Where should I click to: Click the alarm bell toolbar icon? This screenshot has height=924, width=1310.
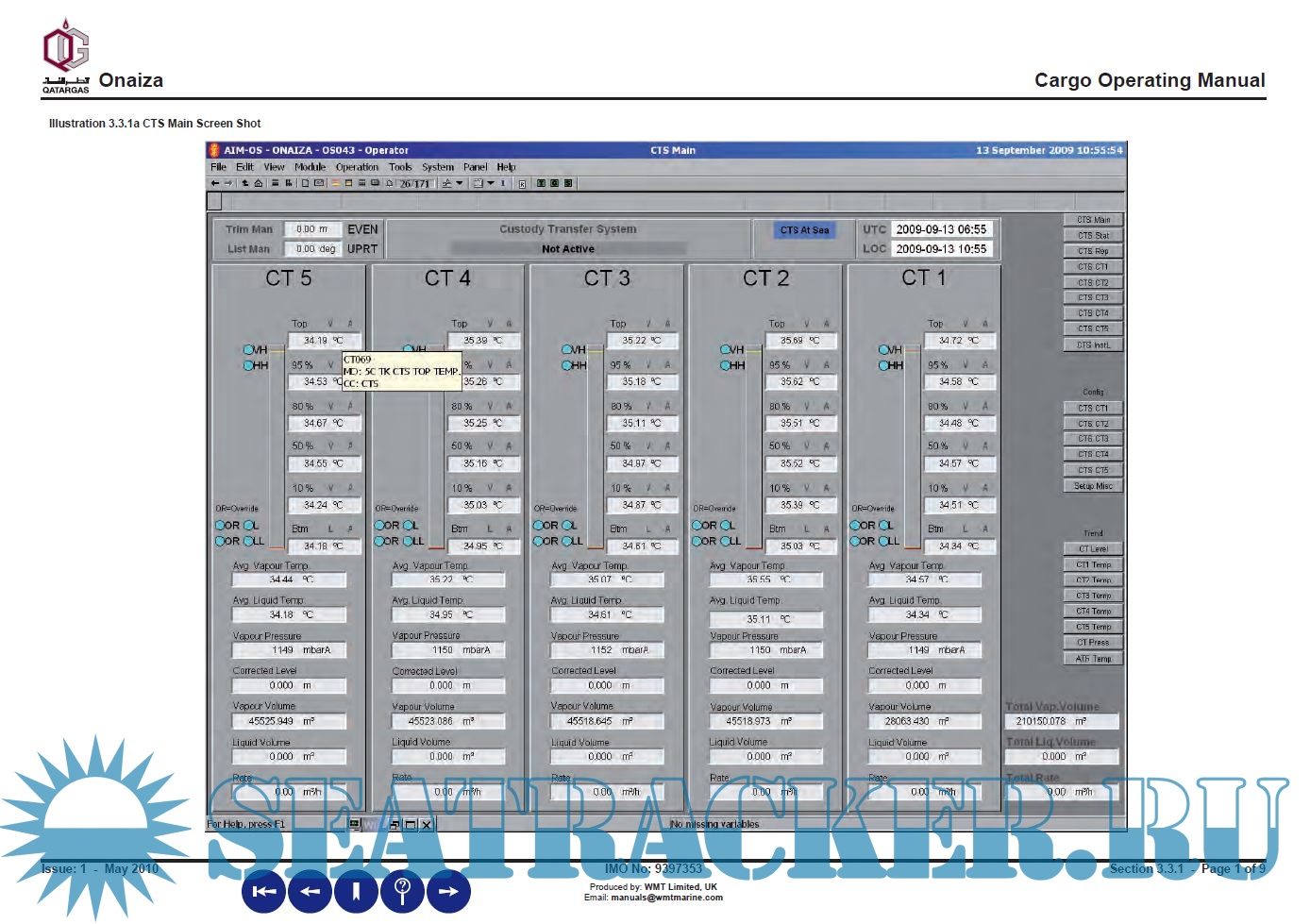pos(390,183)
